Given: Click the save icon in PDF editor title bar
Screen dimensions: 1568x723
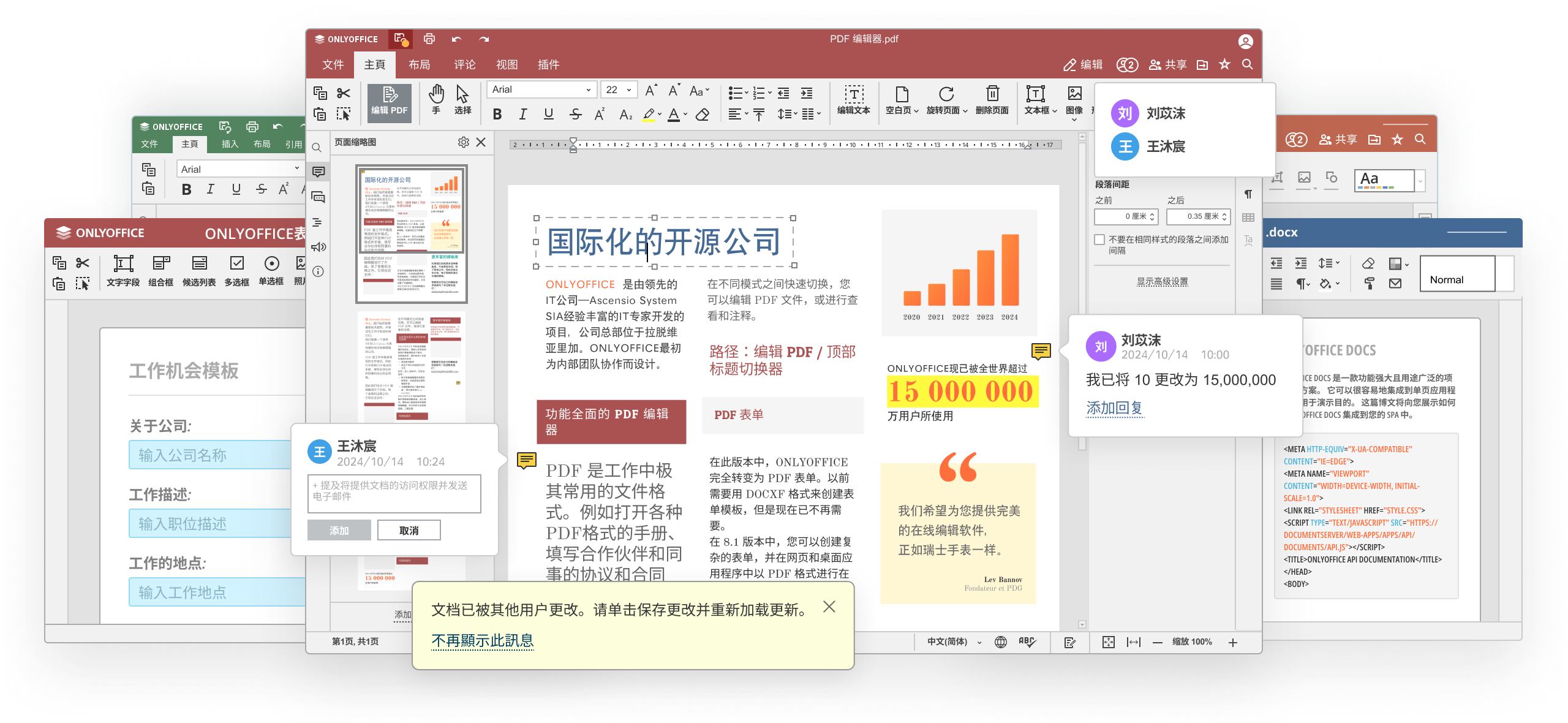Looking at the screenshot, I should point(401,39).
